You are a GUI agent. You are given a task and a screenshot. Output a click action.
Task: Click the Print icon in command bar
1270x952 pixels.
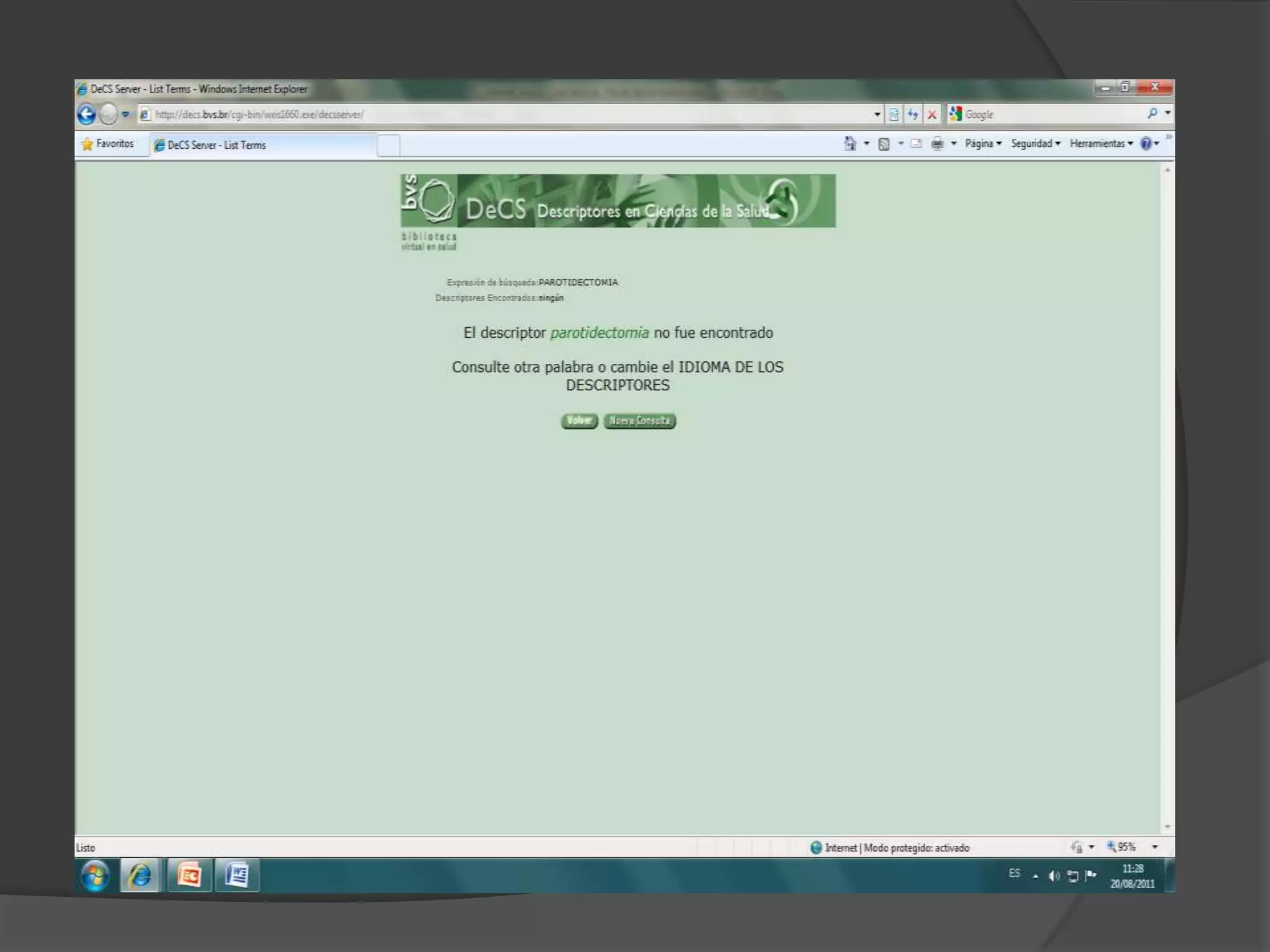click(x=937, y=144)
